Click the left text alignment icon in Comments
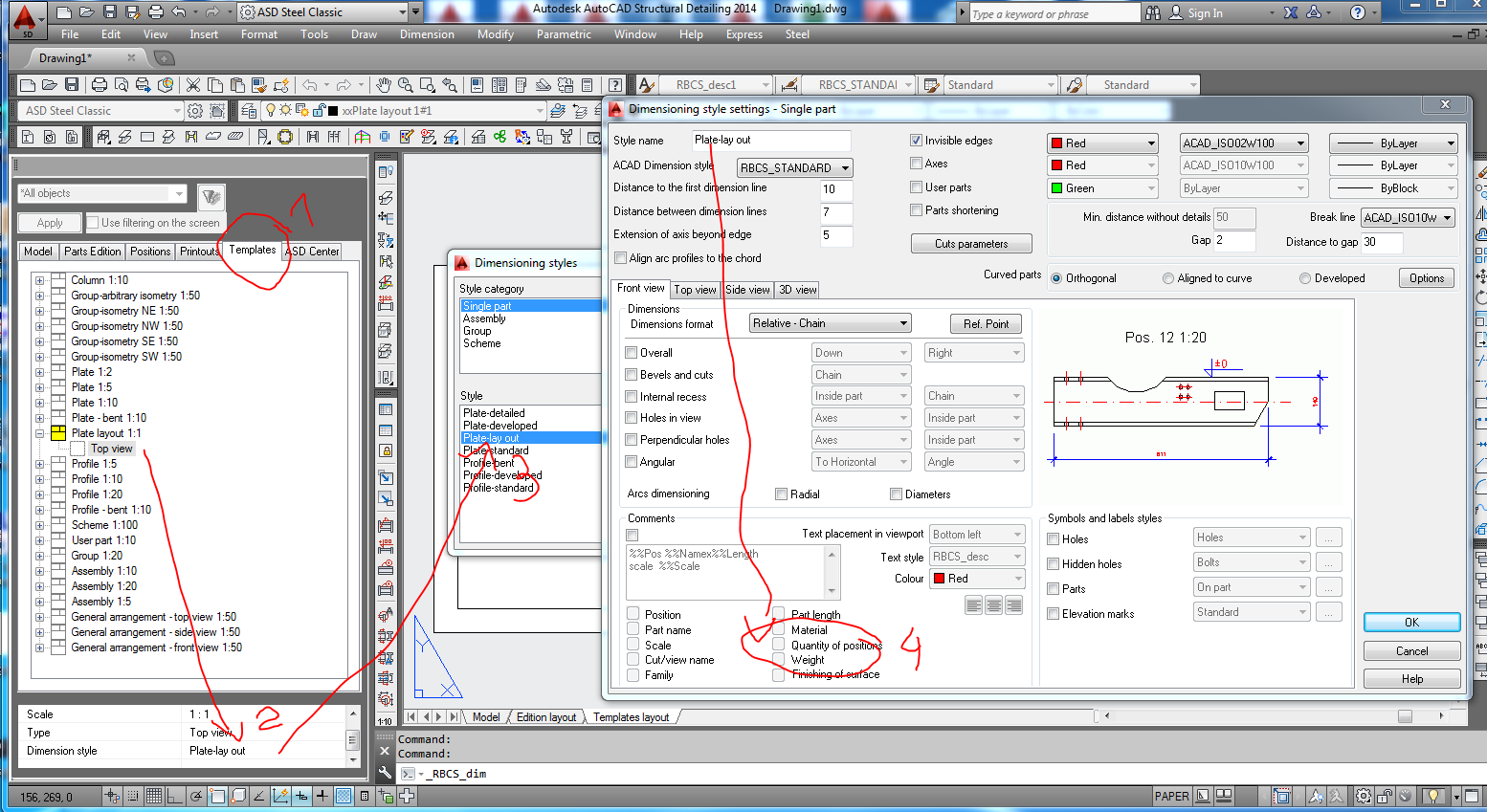The width and height of the screenshot is (1487, 812). (974, 604)
